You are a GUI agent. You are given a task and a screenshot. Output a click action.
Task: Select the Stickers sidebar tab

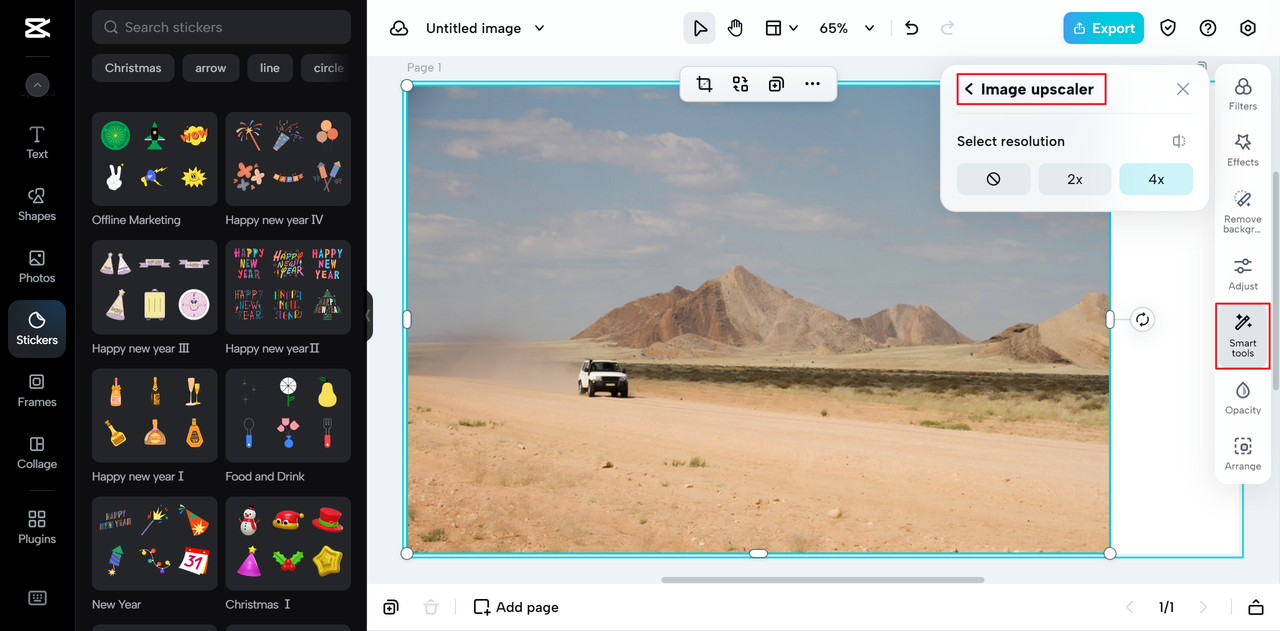(x=37, y=329)
